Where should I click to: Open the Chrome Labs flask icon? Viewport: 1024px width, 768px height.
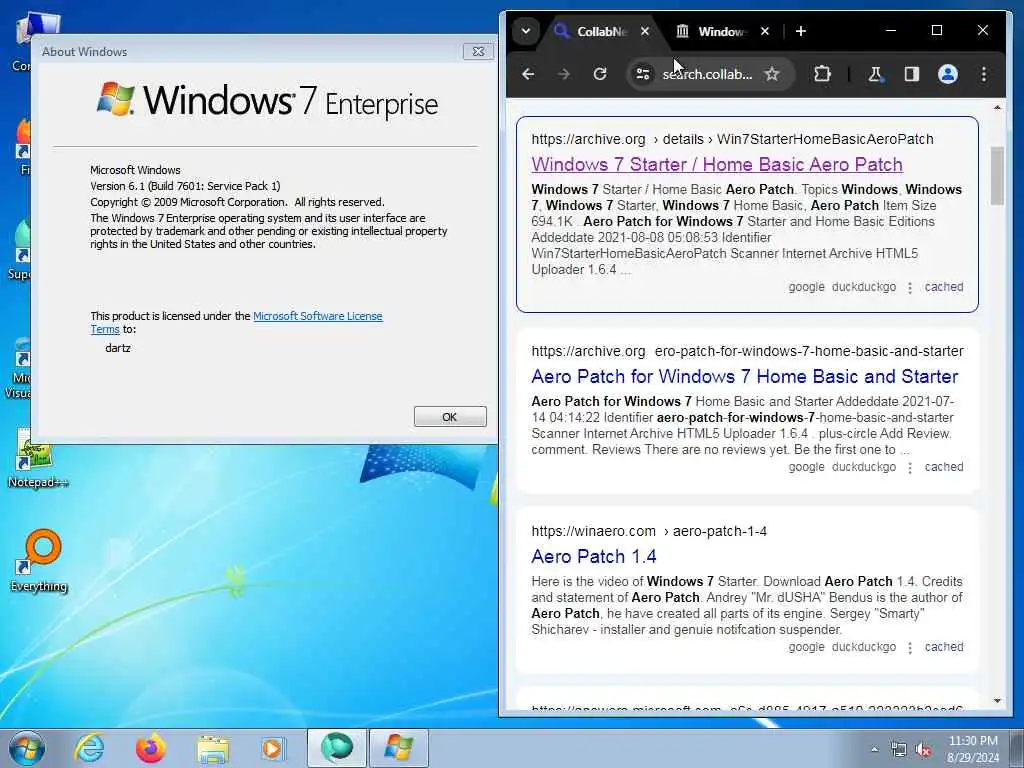coord(875,74)
